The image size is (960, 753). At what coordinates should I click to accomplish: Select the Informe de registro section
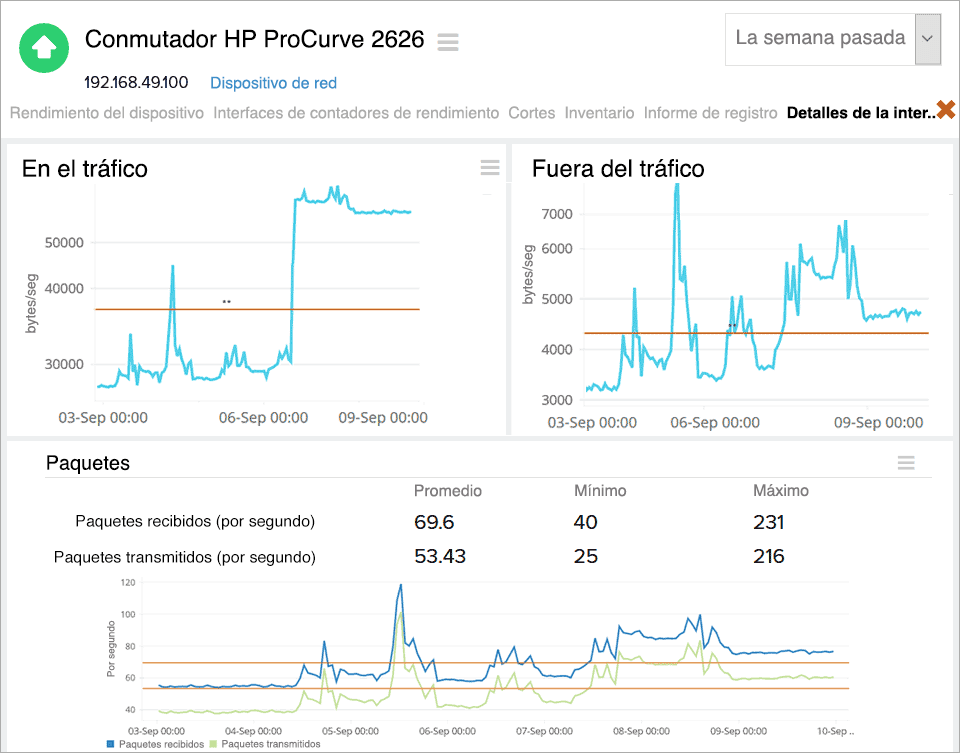[710, 113]
